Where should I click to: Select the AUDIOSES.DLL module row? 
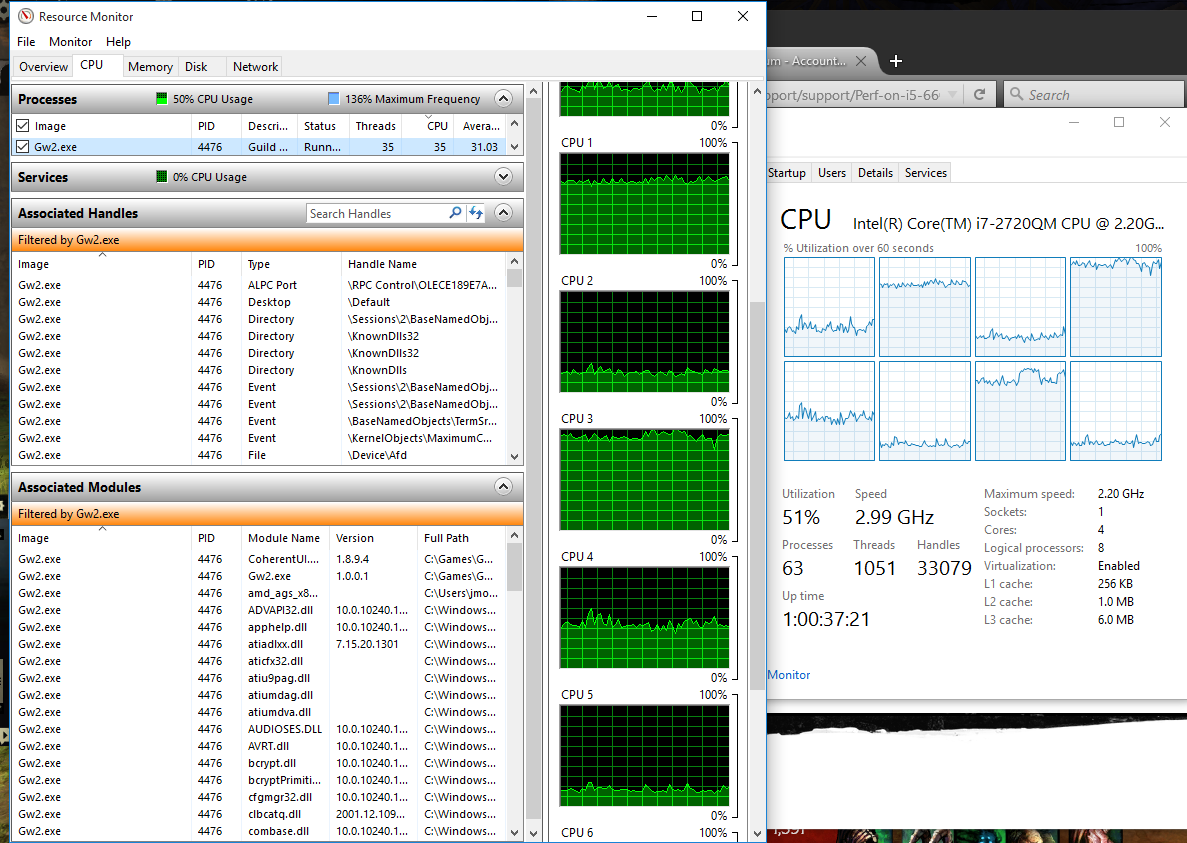click(x=260, y=729)
